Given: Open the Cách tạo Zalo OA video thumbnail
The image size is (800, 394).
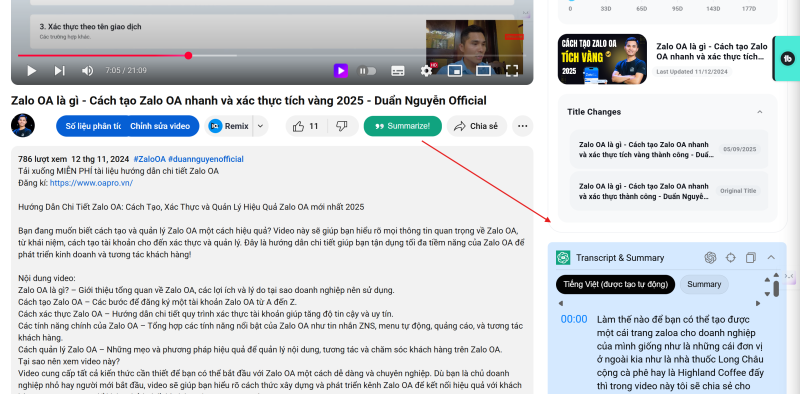Looking at the screenshot, I should tap(602, 59).
